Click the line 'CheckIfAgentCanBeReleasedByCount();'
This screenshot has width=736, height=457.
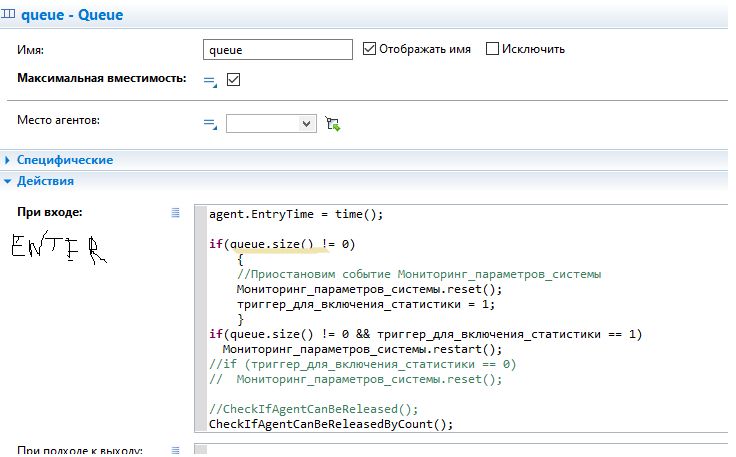331,424
